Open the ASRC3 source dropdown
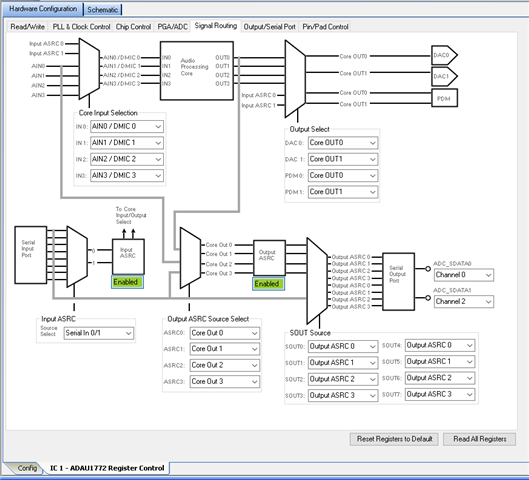The height and width of the screenshot is (480, 529). click(x=225, y=382)
